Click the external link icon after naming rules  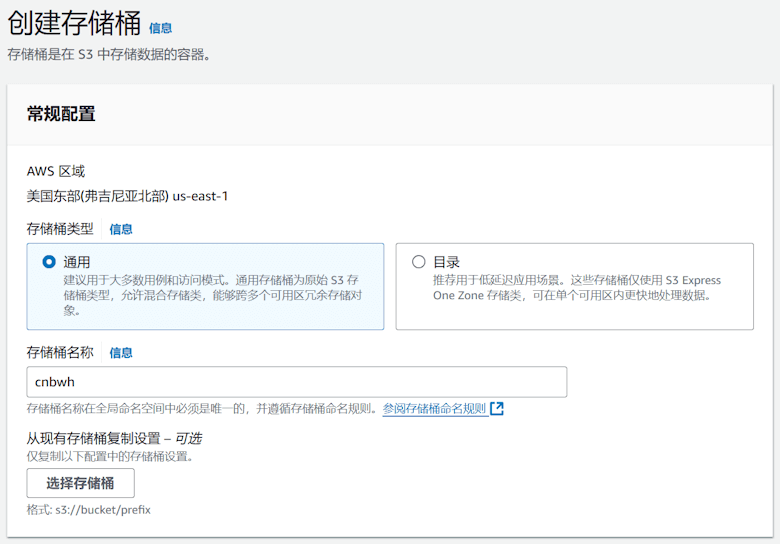497,409
